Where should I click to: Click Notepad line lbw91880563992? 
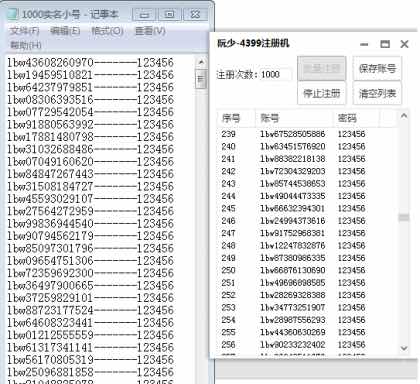(91, 125)
